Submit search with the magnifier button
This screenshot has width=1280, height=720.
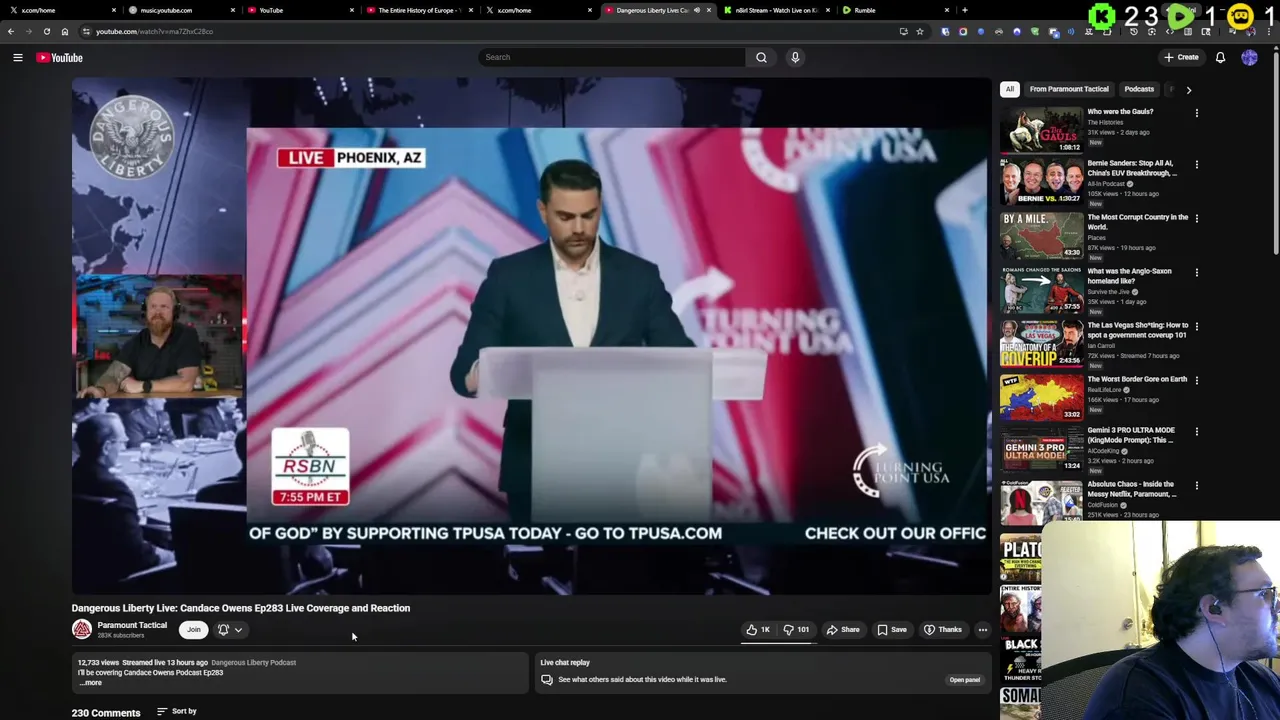(761, 57)
